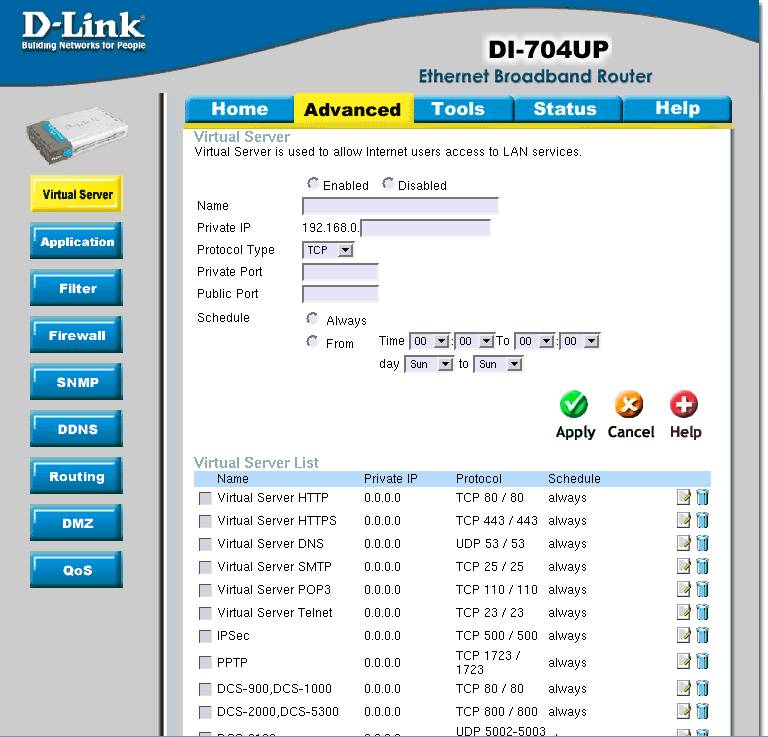Switch to the Status tab
Image resolution: width=768 pixels, height=737 pixels.
[x=567, y=109]
